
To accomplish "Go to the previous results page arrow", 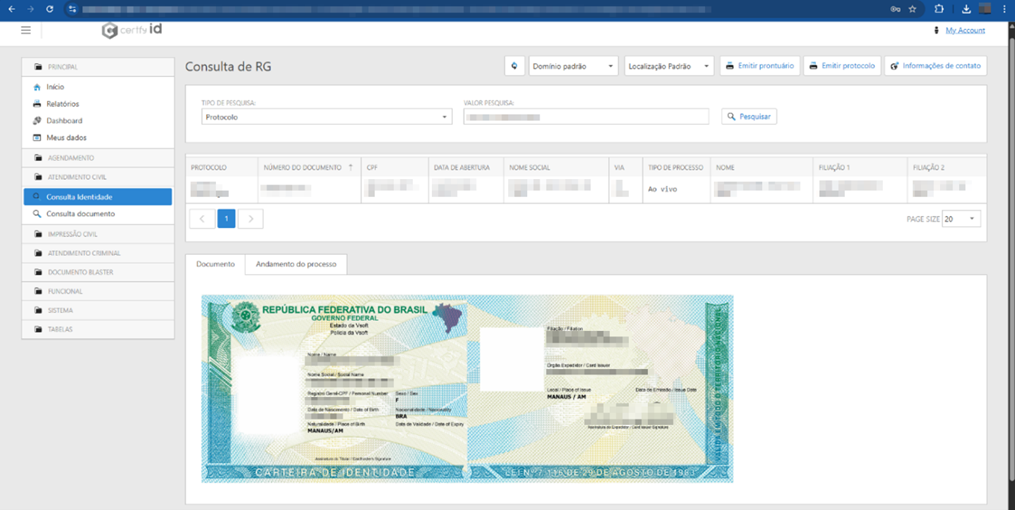I will click(202, 219).
